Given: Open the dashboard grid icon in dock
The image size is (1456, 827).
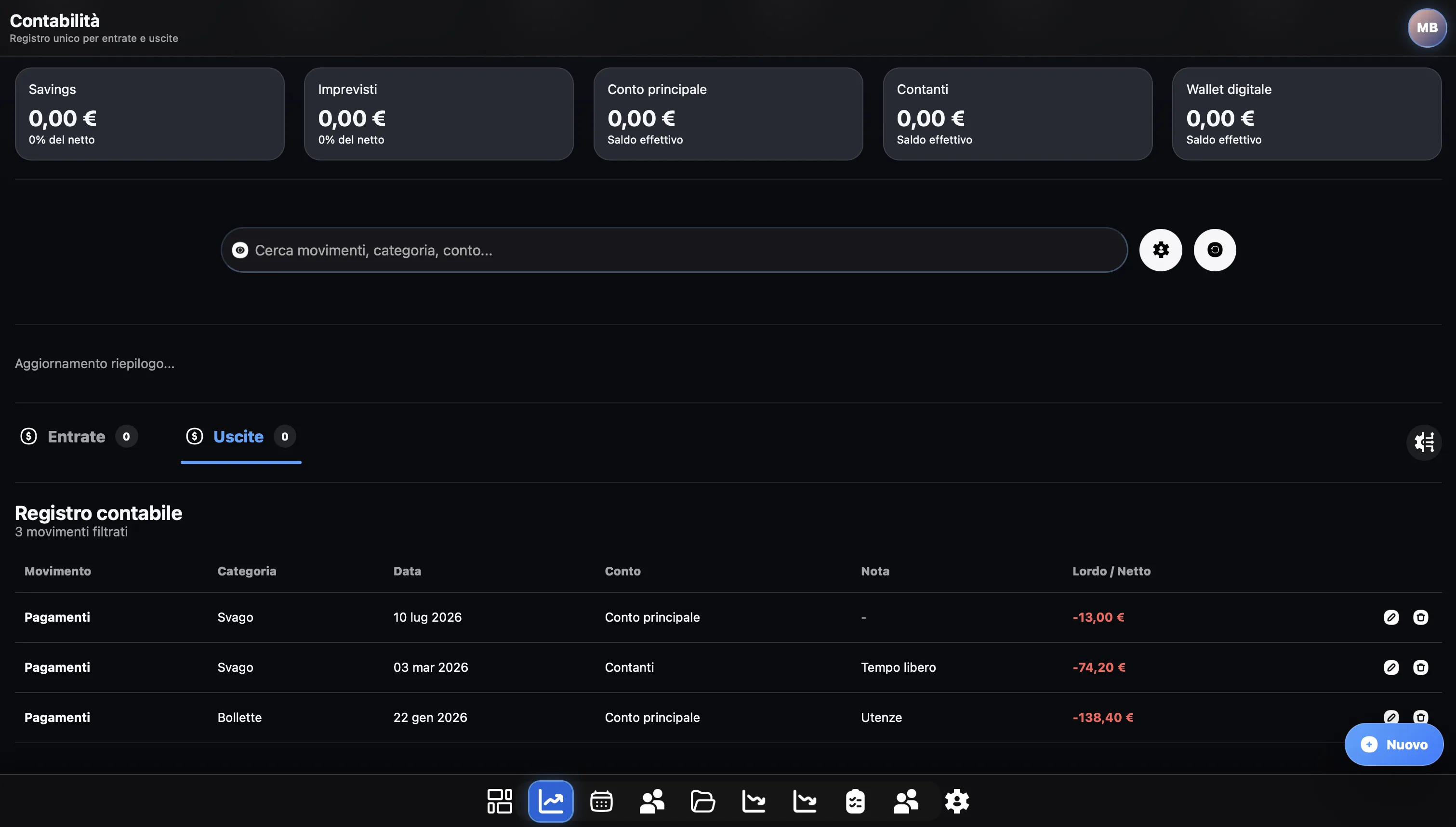Looking at the screenshot, I should coord(500,801).
